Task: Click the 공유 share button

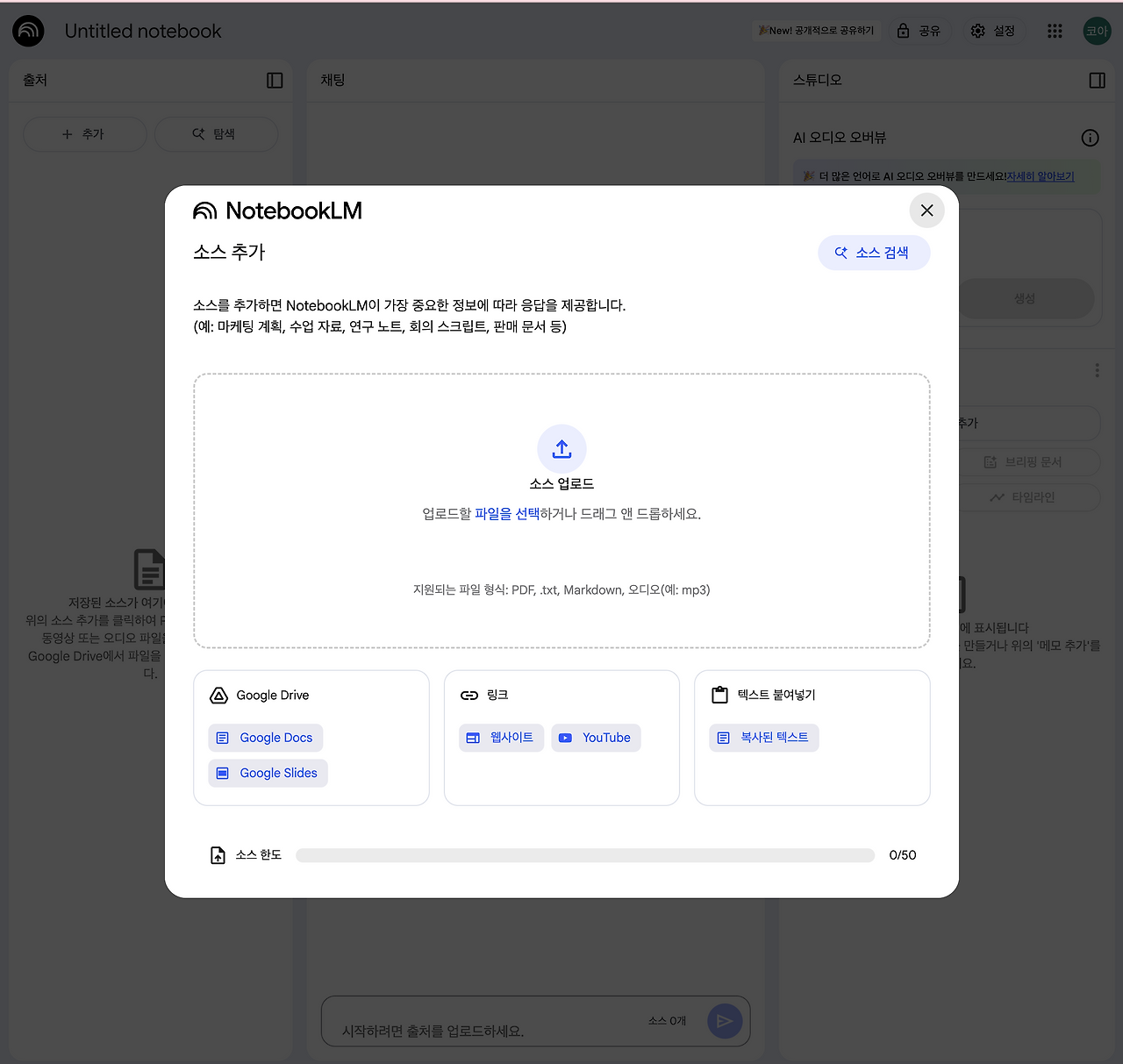Action: tap(919, 31)
